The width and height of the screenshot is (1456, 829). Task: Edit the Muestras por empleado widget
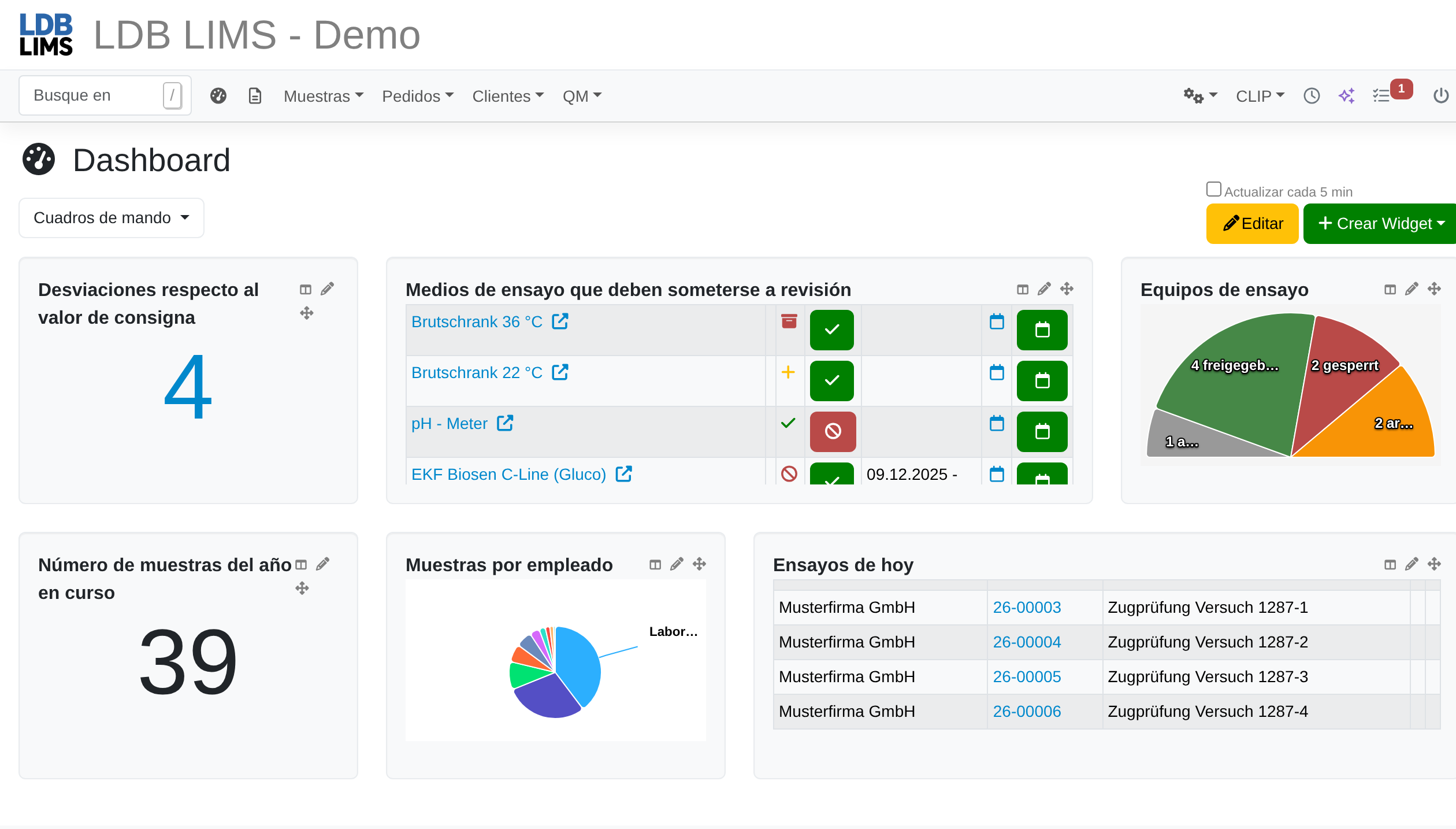tap(677, 564)
